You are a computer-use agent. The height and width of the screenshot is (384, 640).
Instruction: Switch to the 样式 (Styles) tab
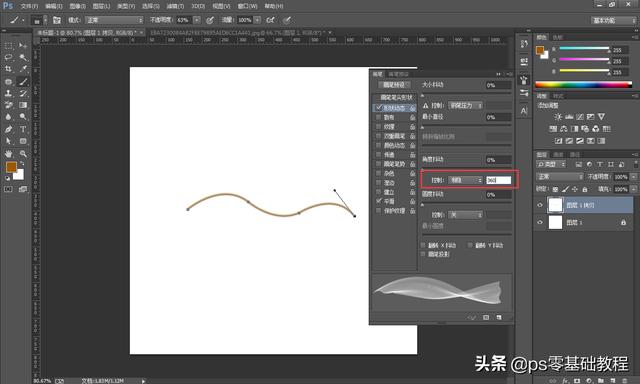(558, 96)
